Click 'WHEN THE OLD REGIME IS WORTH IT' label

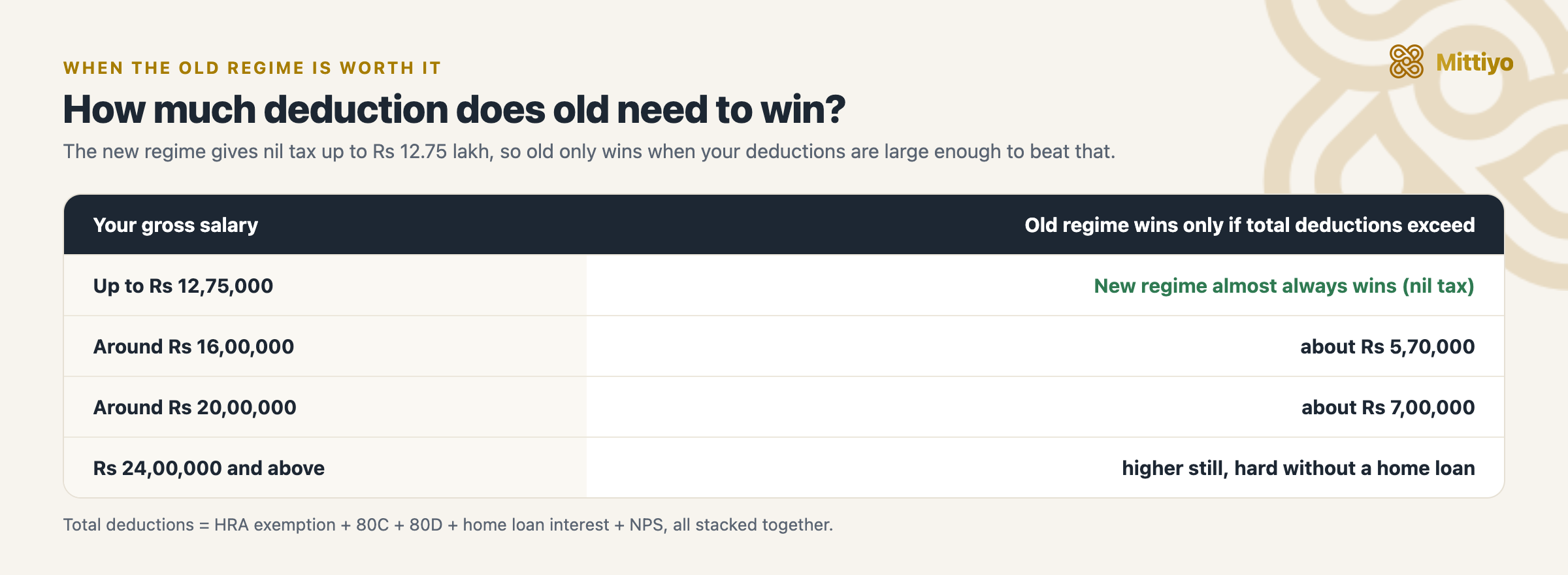pos(252,68)
